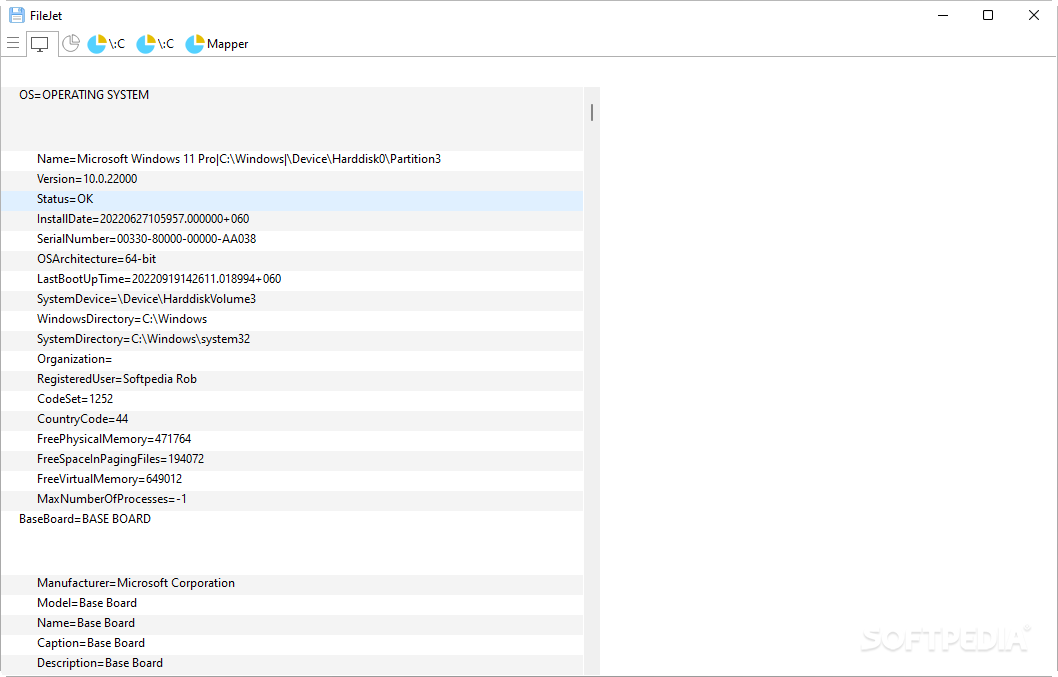Click the Organization= row
Viewport: 1058px width, 677px height.
click(x=292, y=360)
